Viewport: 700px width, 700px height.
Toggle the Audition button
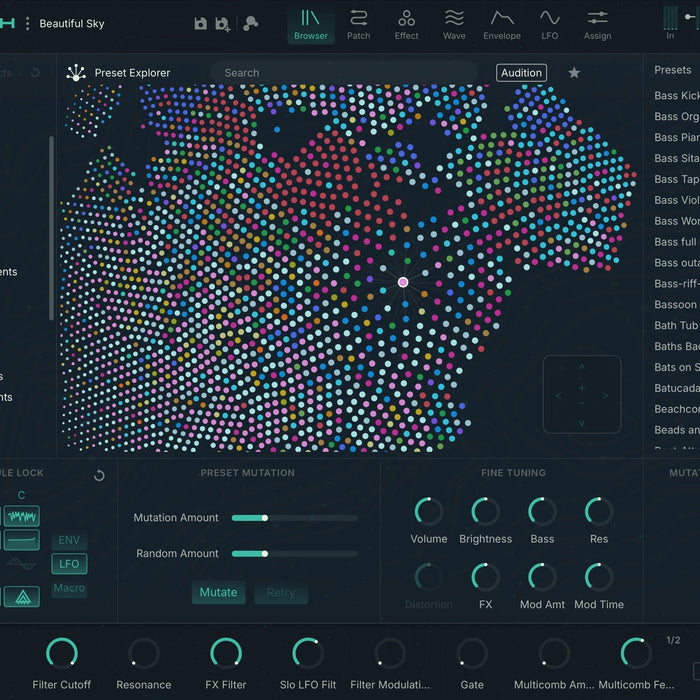pos(521,73)
